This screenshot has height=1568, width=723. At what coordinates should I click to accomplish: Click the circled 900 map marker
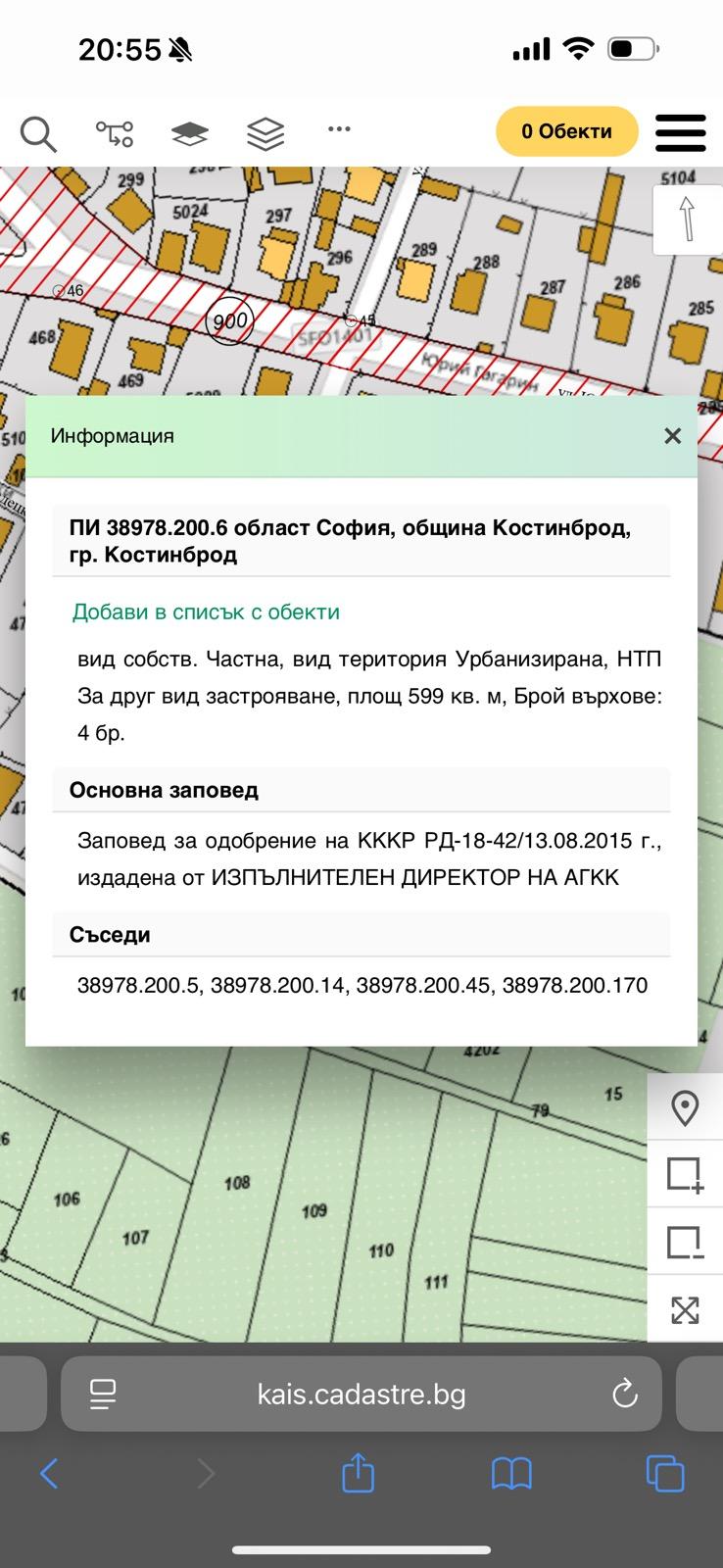[230, 320]
